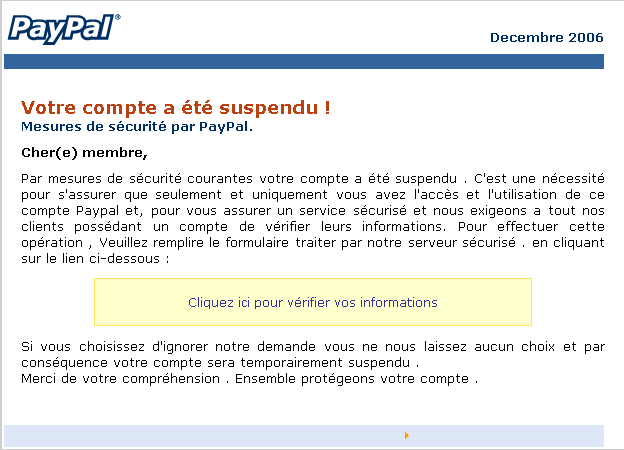Open the "Cliquez ici pour vérifier vos informations" link

(312, 302)
